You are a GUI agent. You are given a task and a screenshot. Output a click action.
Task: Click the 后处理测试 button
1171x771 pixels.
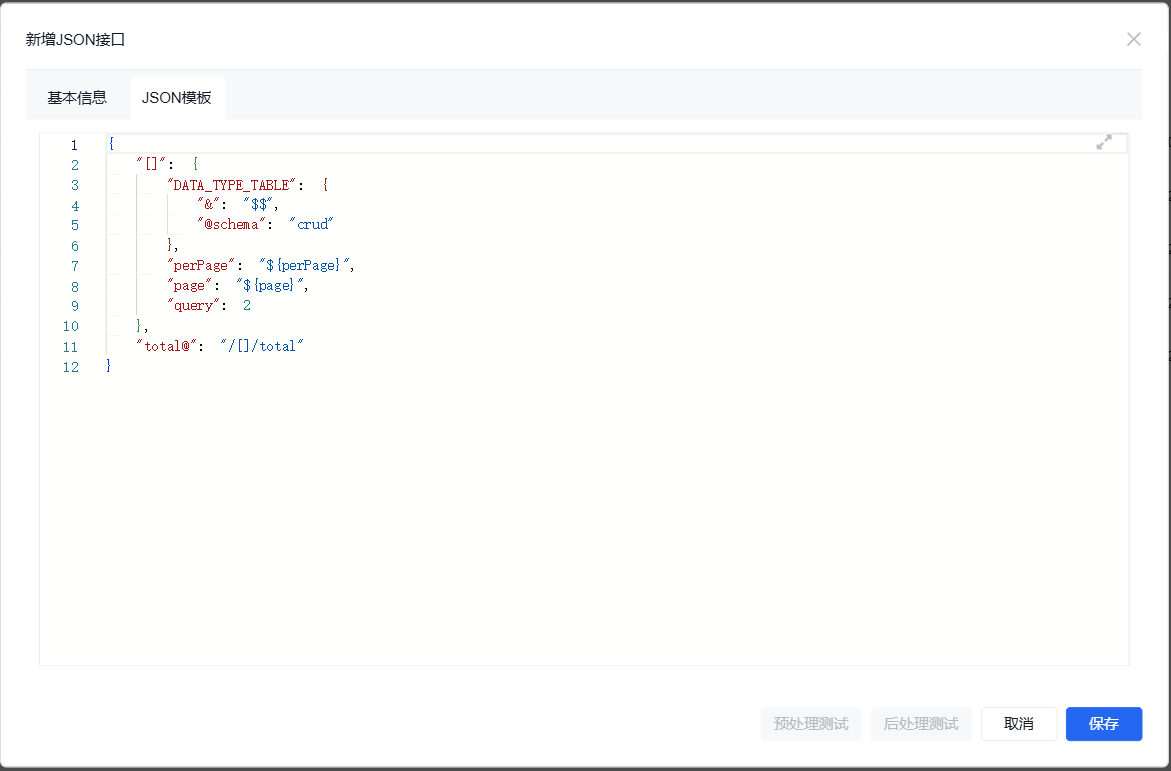point(921,724)
